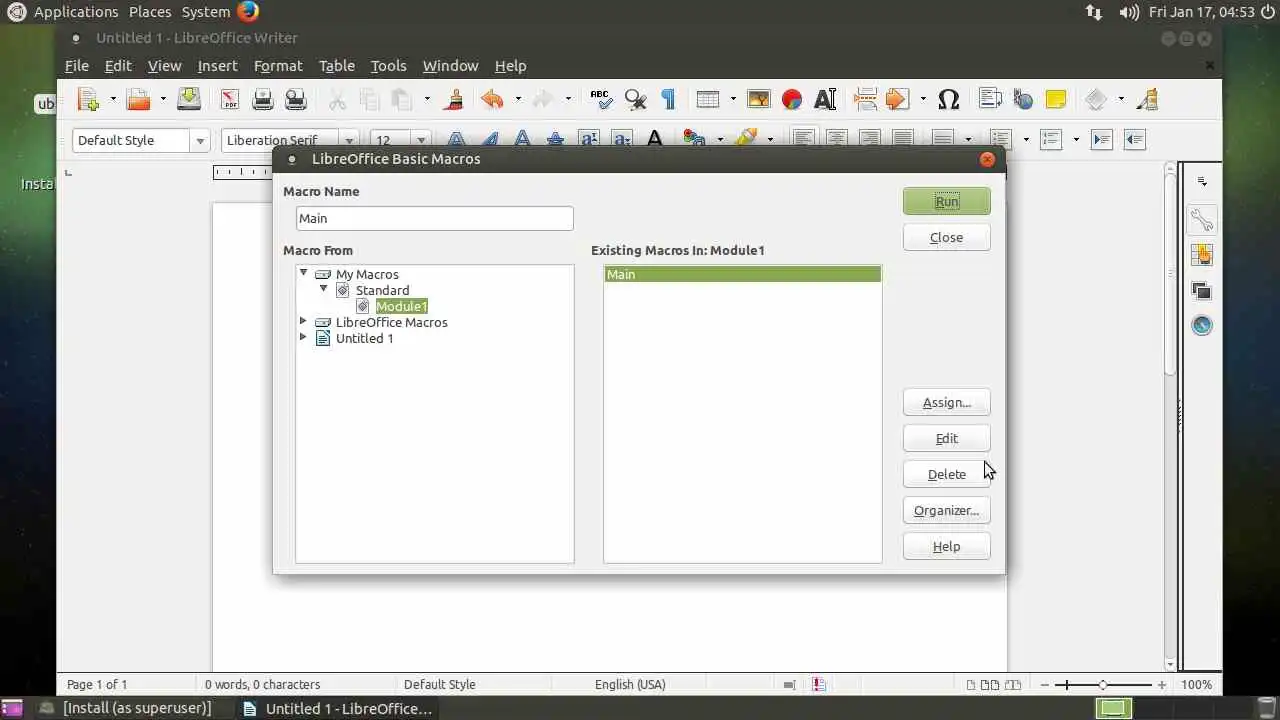Viewport: 1280px width, 720px height.
Task: Toggle Formatting Marks pilcrow icon
Action: point(668,99)
